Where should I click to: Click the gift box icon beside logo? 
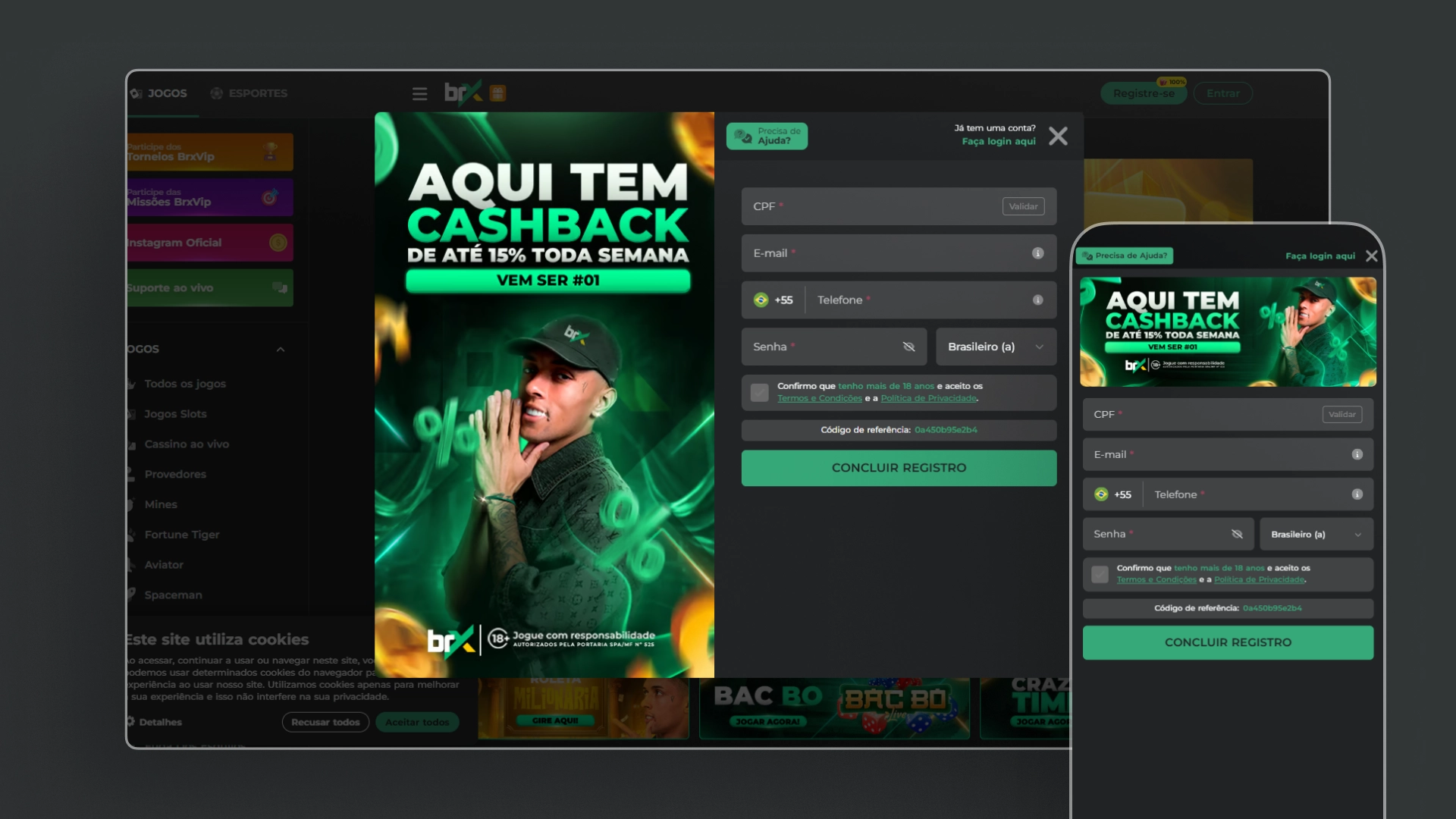(497, 93)
